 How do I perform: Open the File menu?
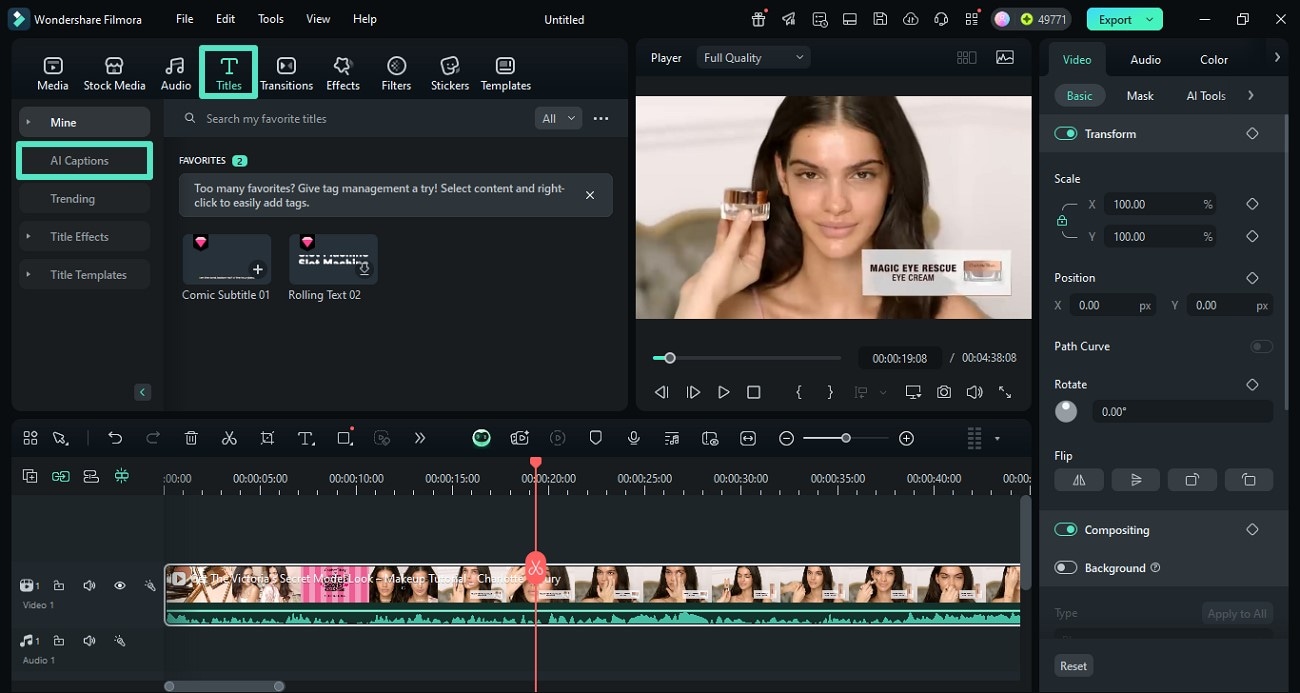(185, 19)
